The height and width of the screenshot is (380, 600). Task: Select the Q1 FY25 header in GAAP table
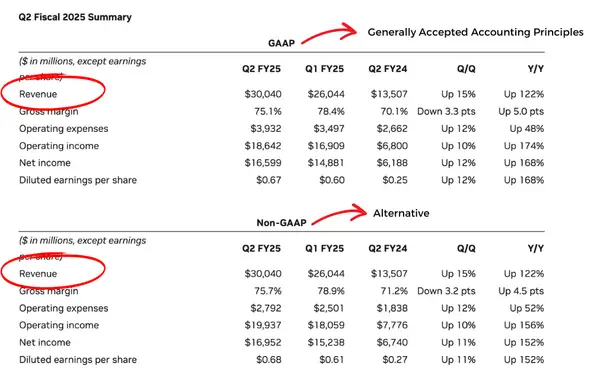pyautogui.click(x=324, y=69)
